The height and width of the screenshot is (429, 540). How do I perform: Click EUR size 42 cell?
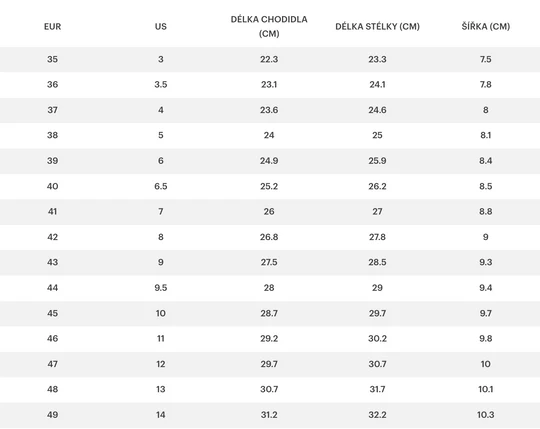point(52,237)
